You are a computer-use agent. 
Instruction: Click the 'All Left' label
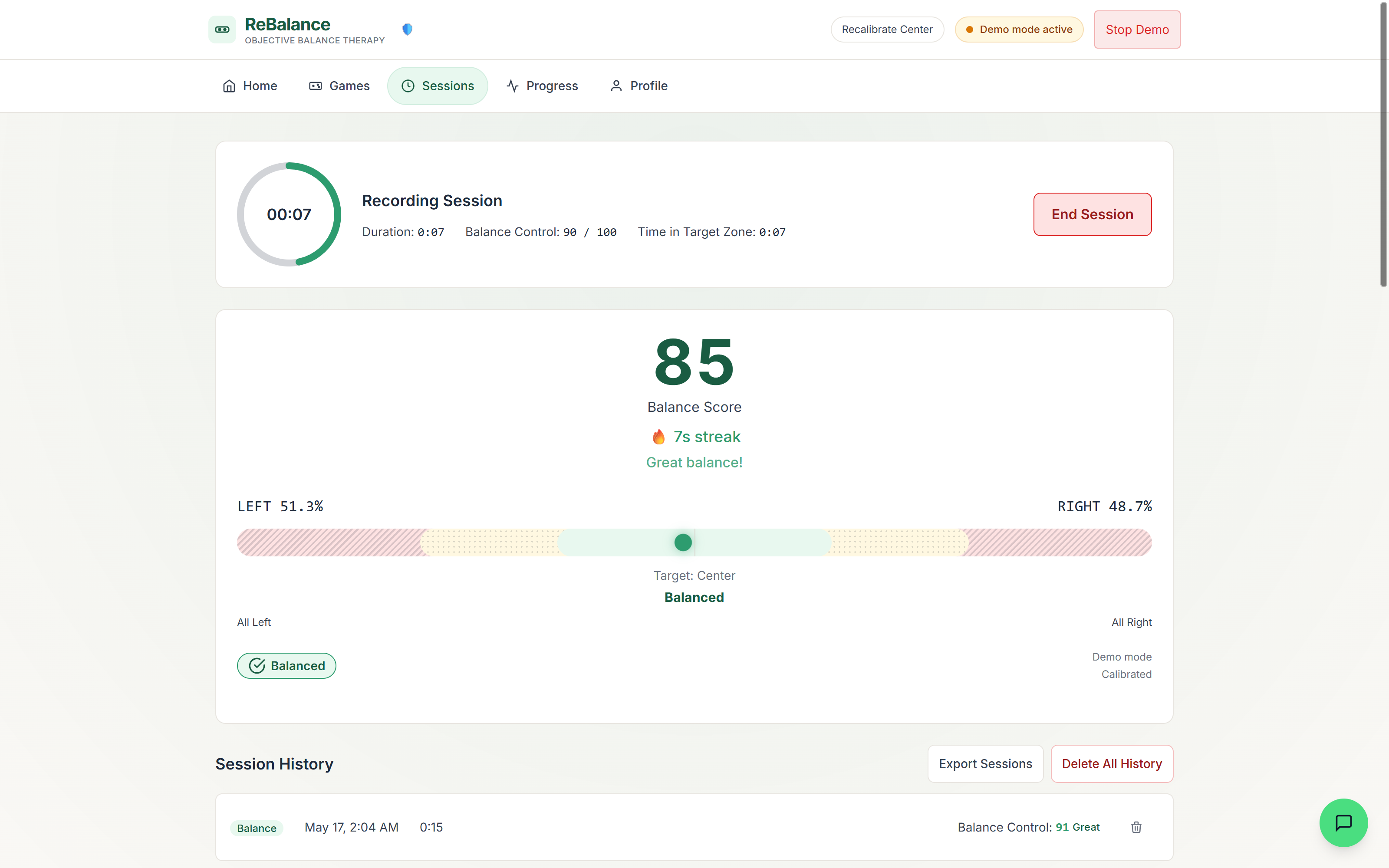253,622
